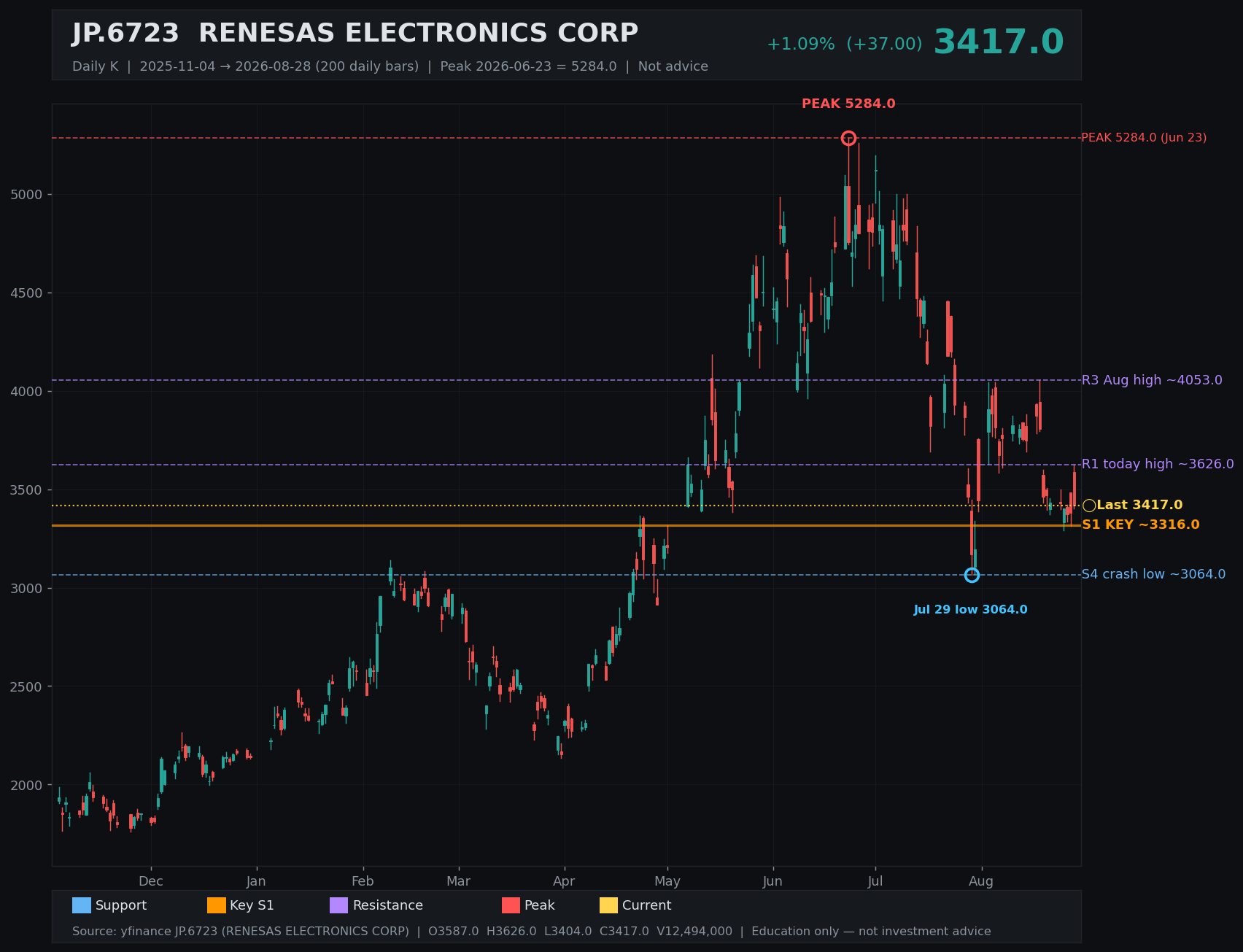Click the yellow Current legend swatch
This screenshot has width=1243, height=952.
click(609, 905)
